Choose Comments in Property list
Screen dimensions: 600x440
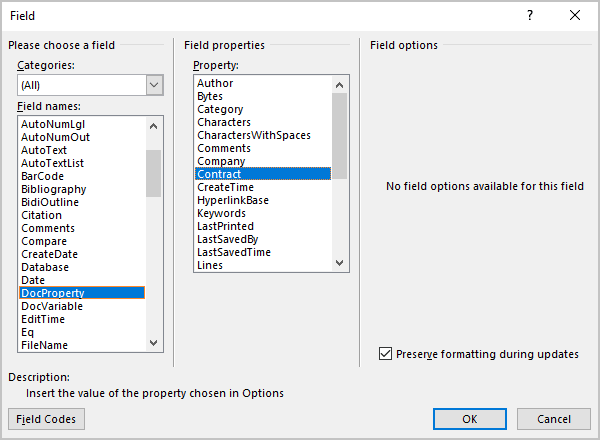[x=263, y=148]
